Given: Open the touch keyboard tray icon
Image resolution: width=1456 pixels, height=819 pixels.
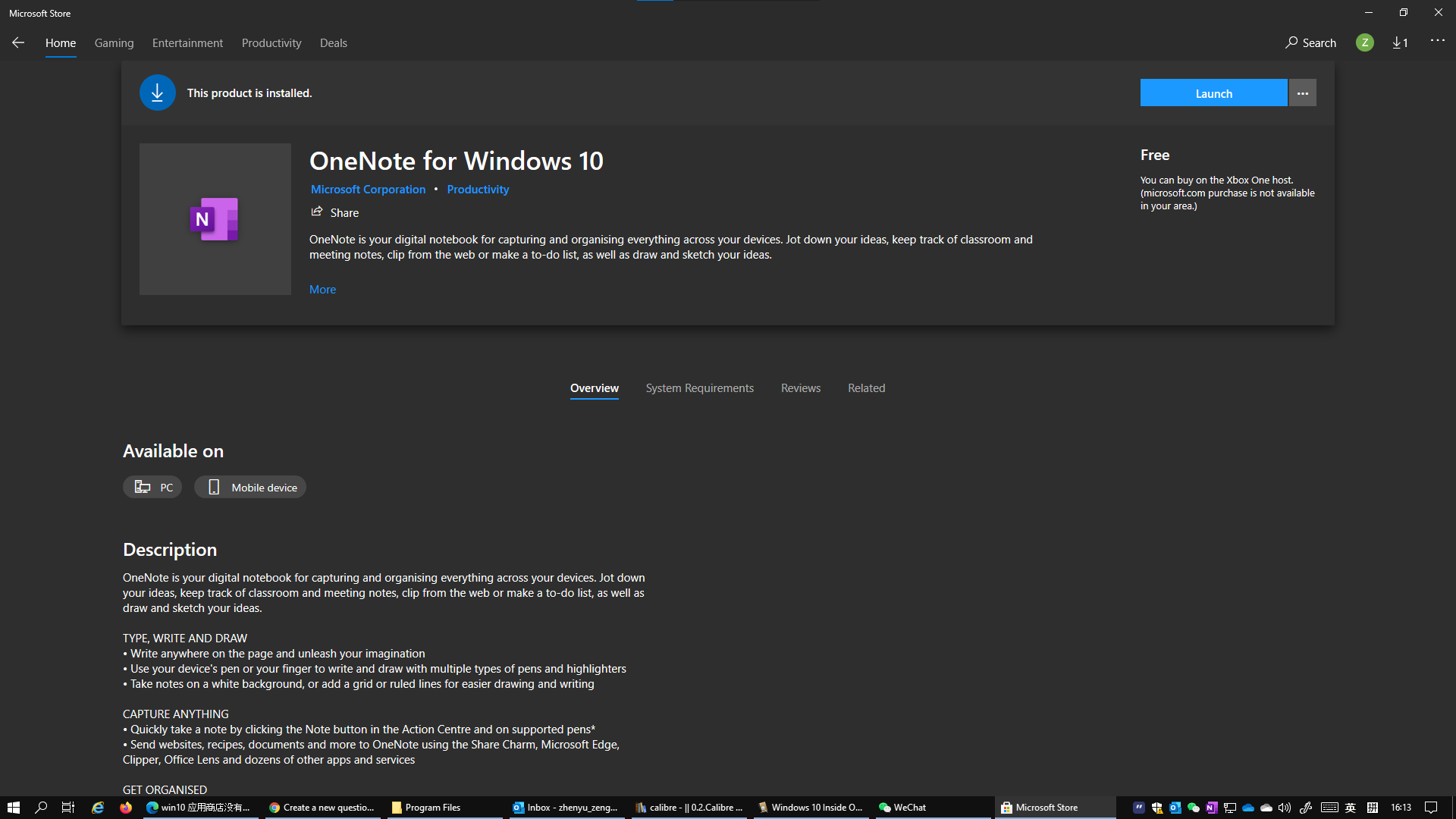Looking at the screenshot, I should click(1329, 808).
